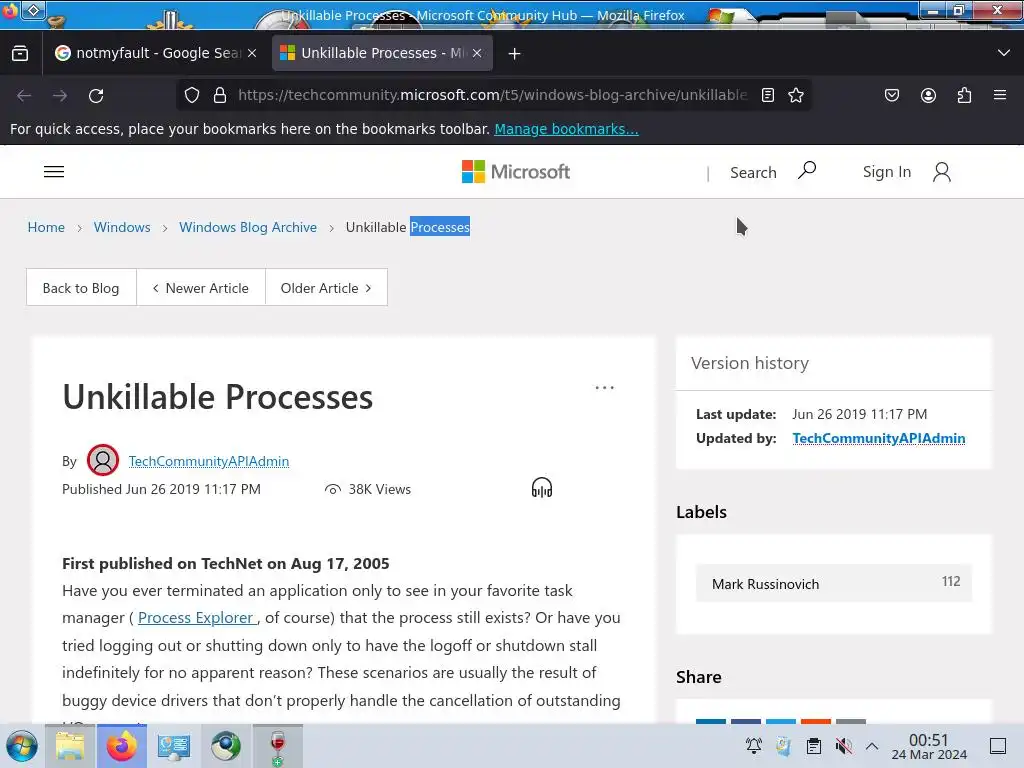Click the Version history heading

coord(750,362)
